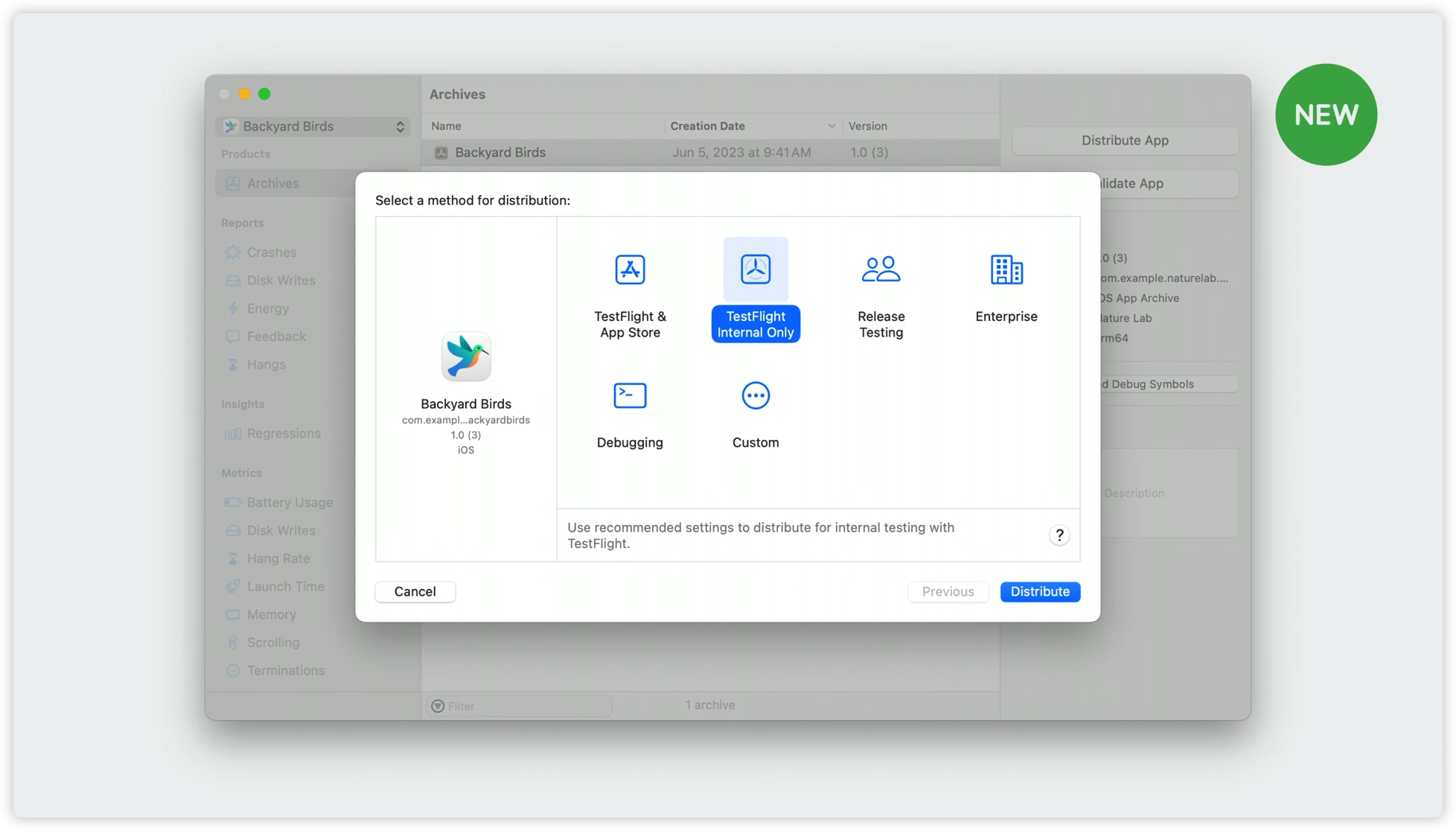
Task: Click the green zoom window button
Action: 264,94
